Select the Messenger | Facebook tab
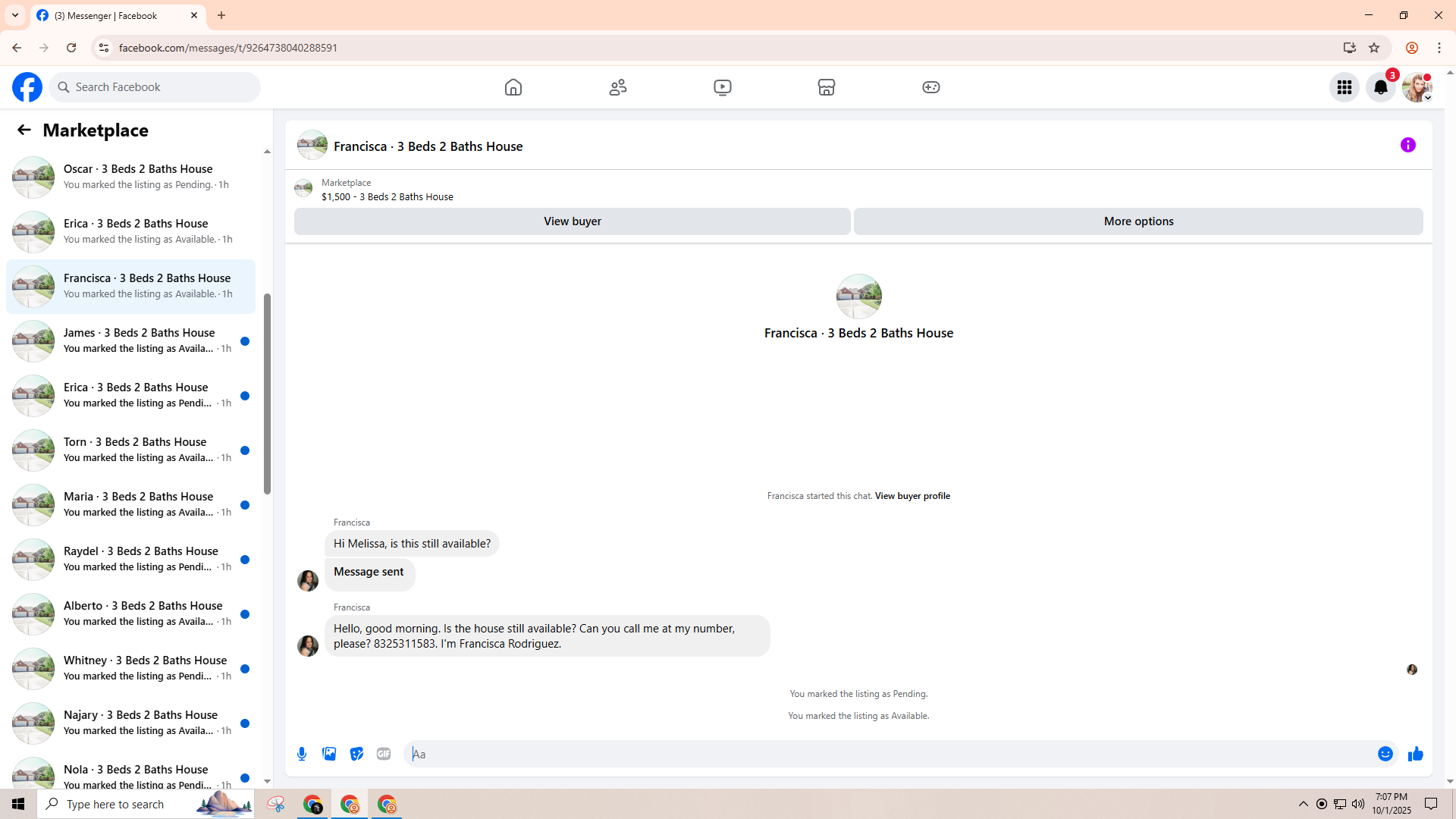 [118, 15]
